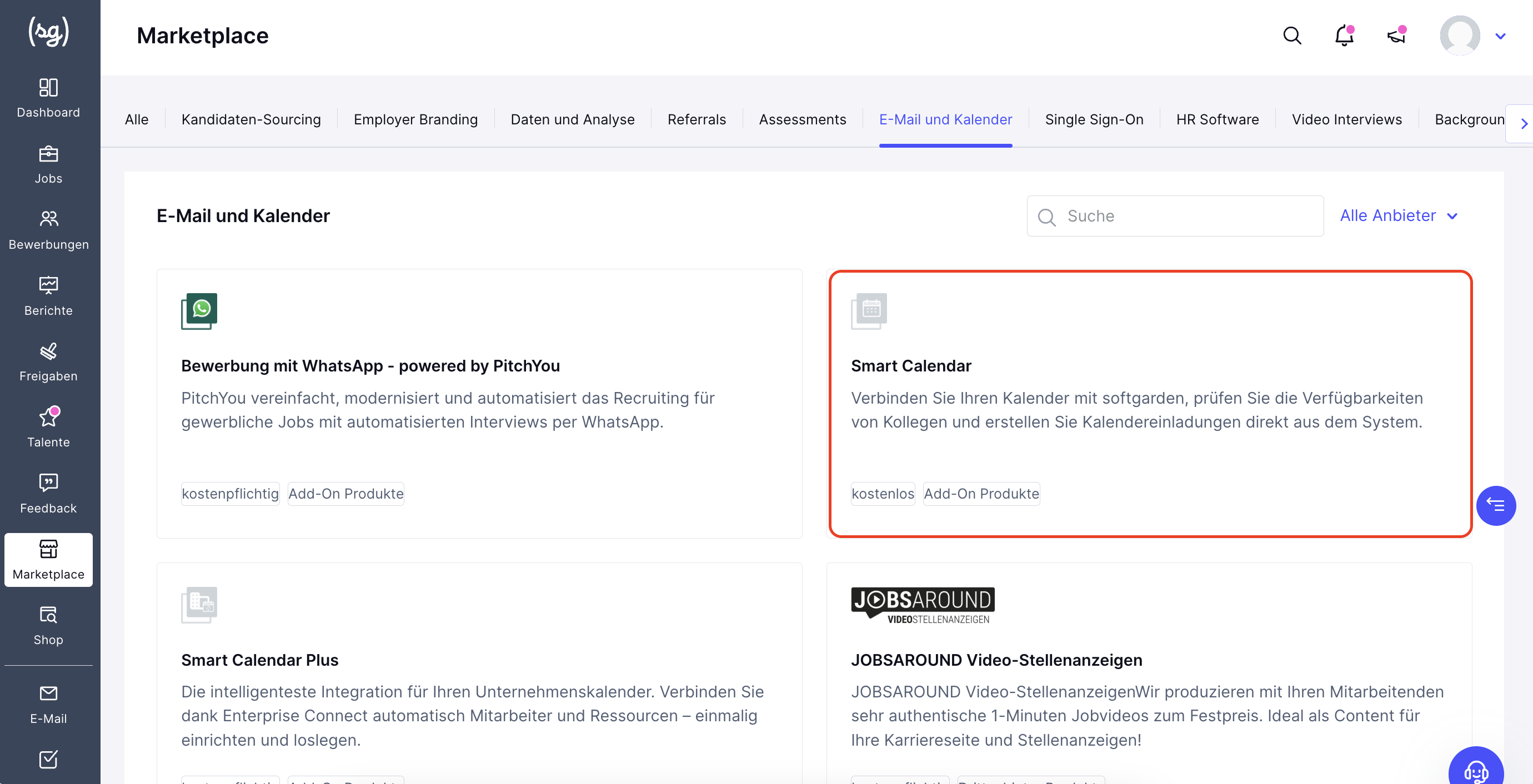Open Talente section
Screen dimensions: 1533x784
click(x=48, y=428)
